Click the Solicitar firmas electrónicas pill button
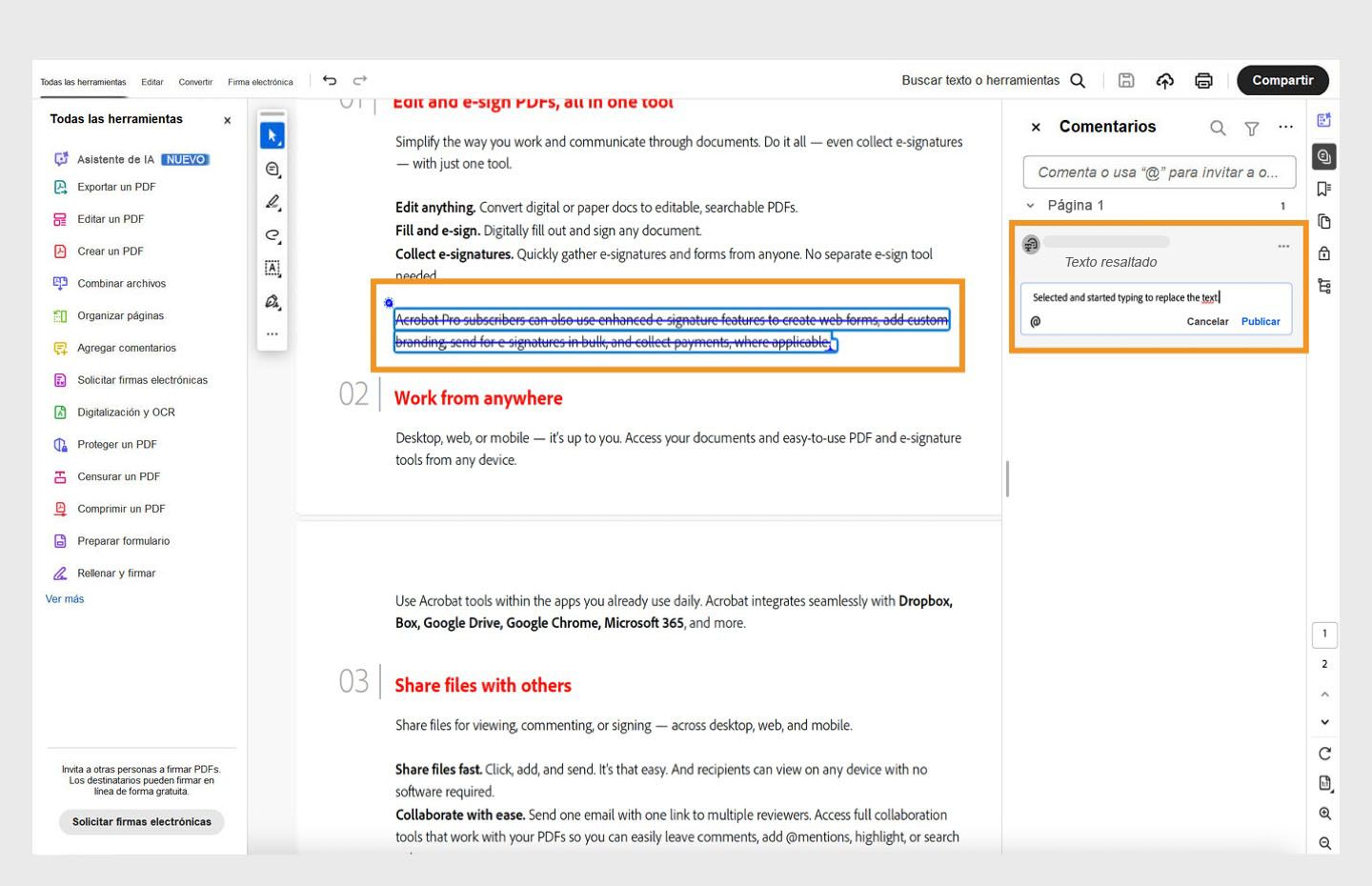This screenshot has height=886, width=1372. (x=142, y=822)
